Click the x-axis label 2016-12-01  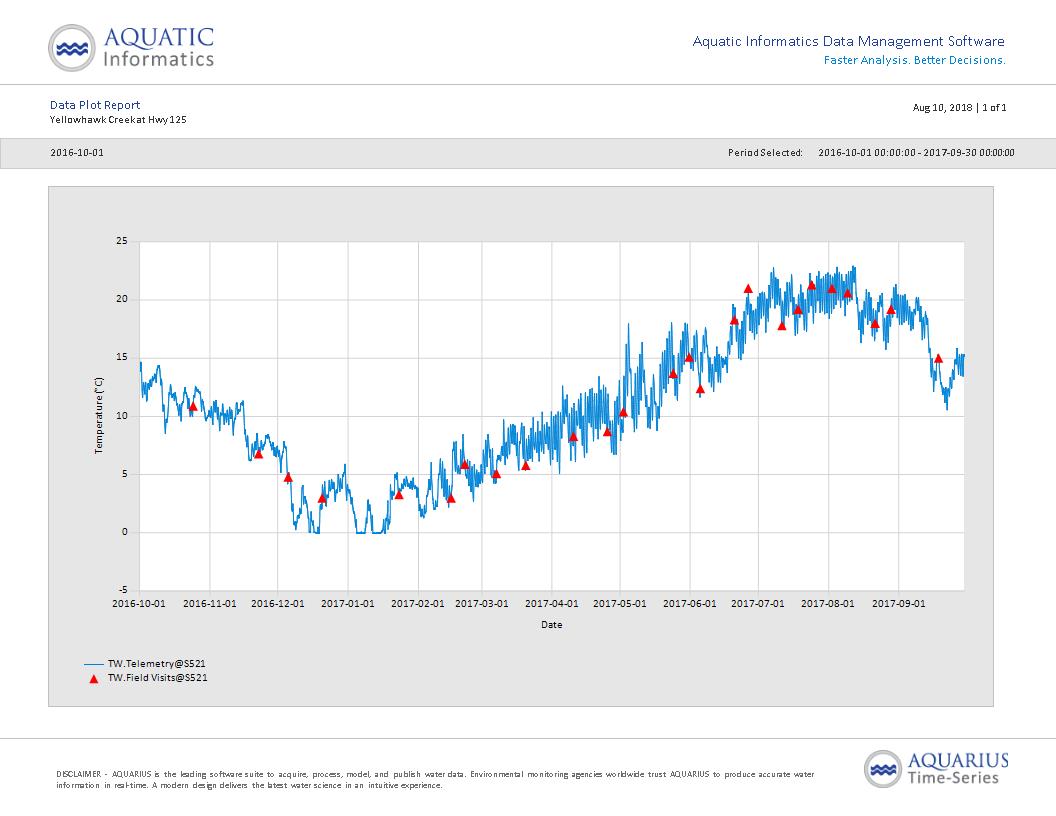click(x=277, y=603)
